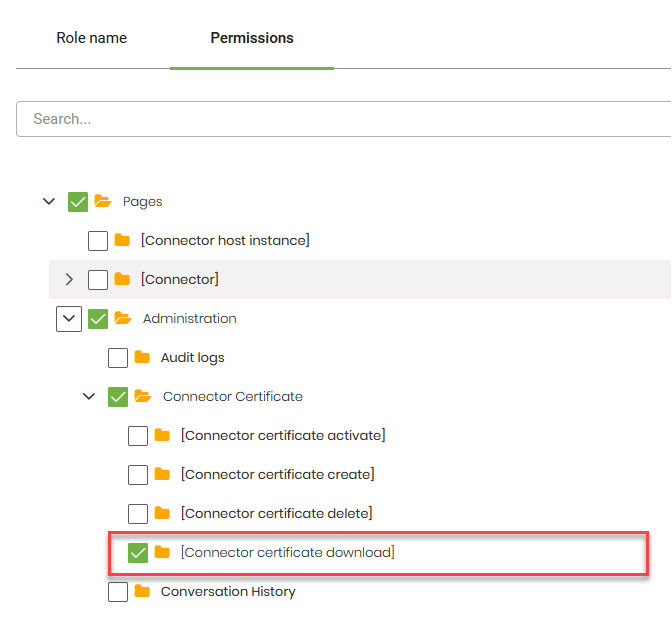
Task: Click folder icon beside [Connector certificate delete]
Action: pyautogui.click(x=162, y=514)
